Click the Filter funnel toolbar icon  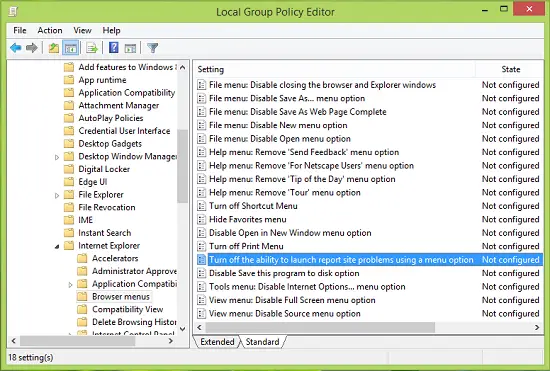click(153, 48)
